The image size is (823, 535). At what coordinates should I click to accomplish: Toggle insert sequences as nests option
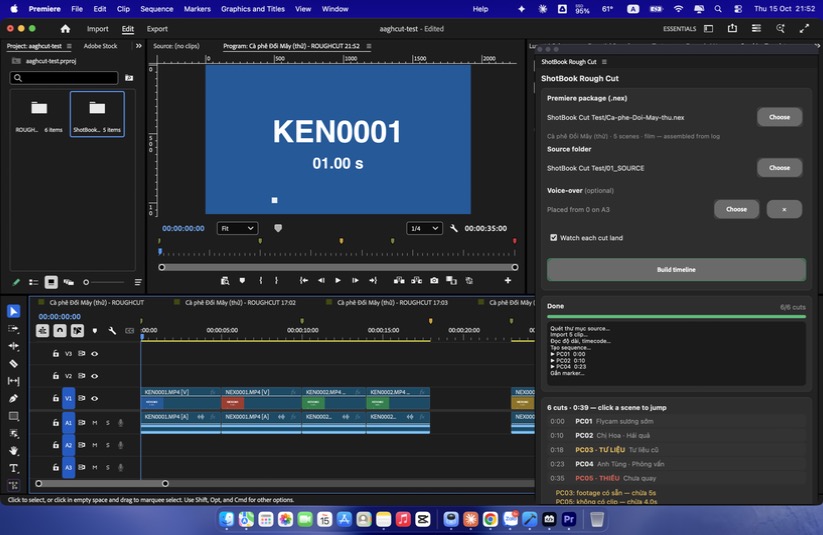pos(43,331)
